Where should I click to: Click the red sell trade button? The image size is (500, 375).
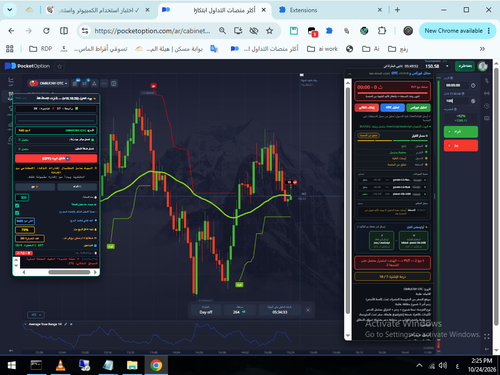click(461, 146)
